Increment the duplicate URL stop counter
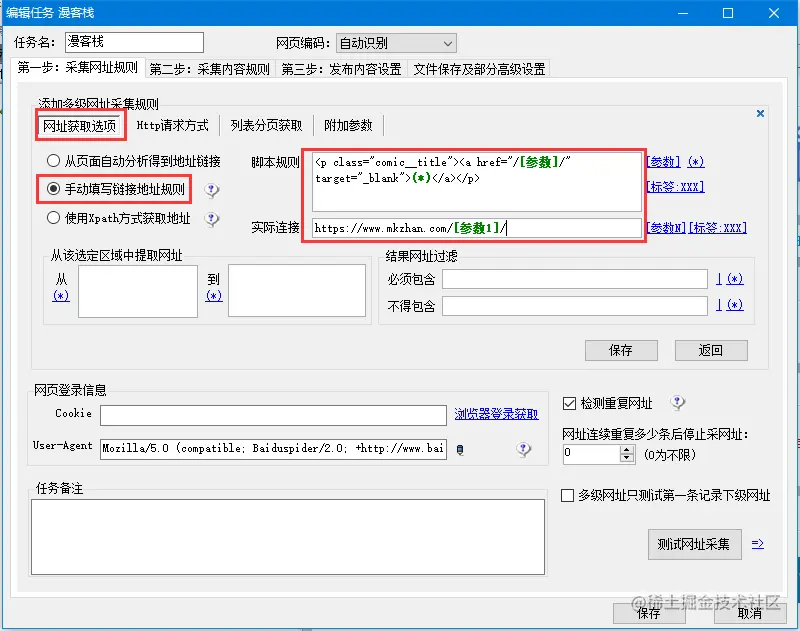Image resolution: width=800 pixels, height=631 pixels. (x=626, y=448)
